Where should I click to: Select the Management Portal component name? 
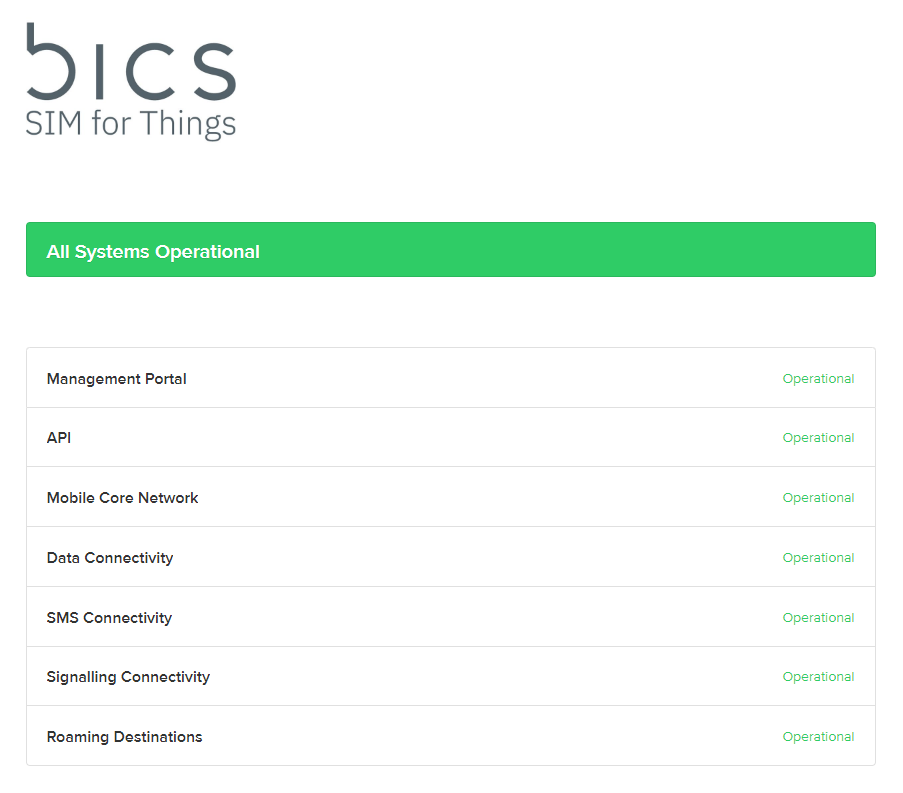[117, 379]
